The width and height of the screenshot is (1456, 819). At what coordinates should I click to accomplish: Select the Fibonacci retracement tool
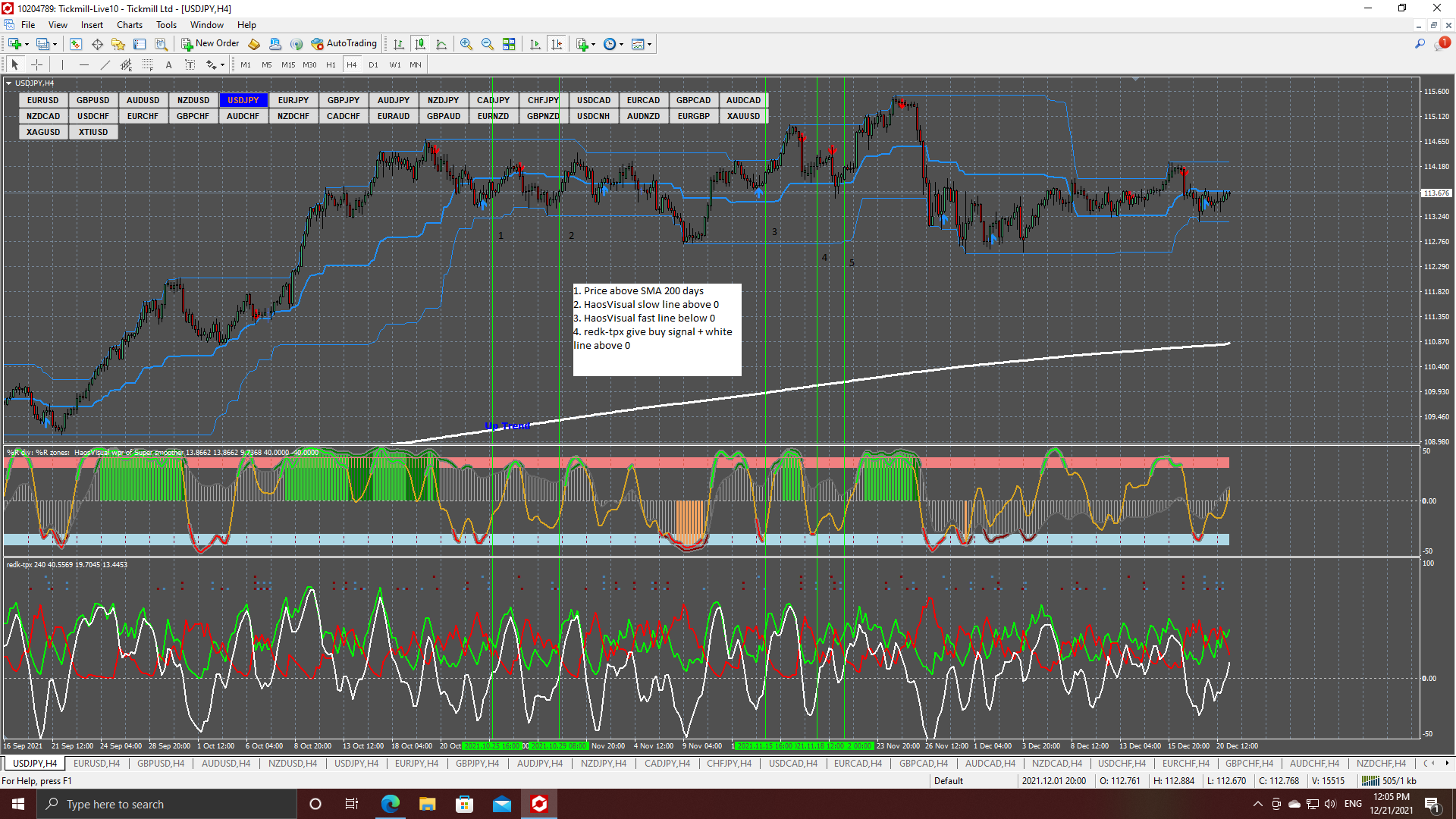click(148, 65)
